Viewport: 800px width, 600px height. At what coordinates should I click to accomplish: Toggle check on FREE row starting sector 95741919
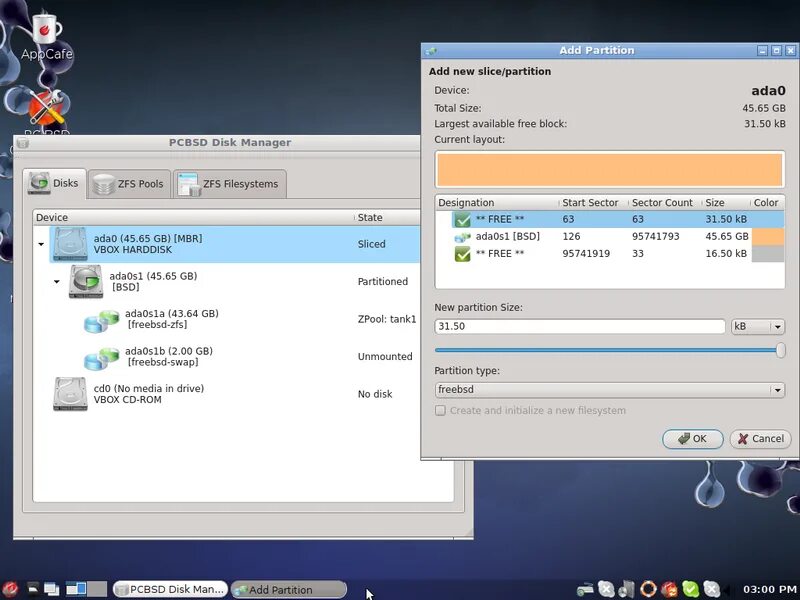[462, 254]
